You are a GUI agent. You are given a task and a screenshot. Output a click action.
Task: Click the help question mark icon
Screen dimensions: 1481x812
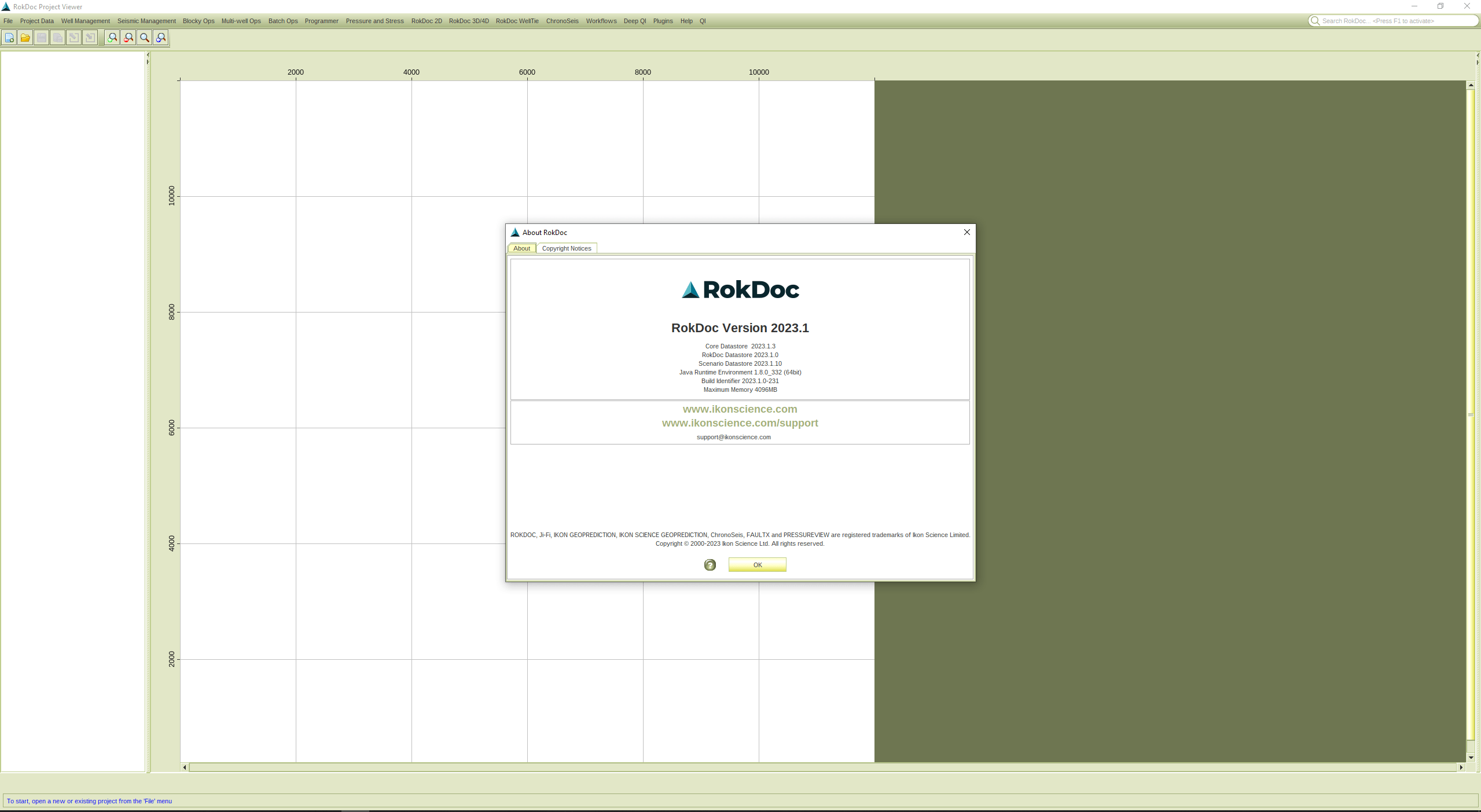click(x=710, y=565)
